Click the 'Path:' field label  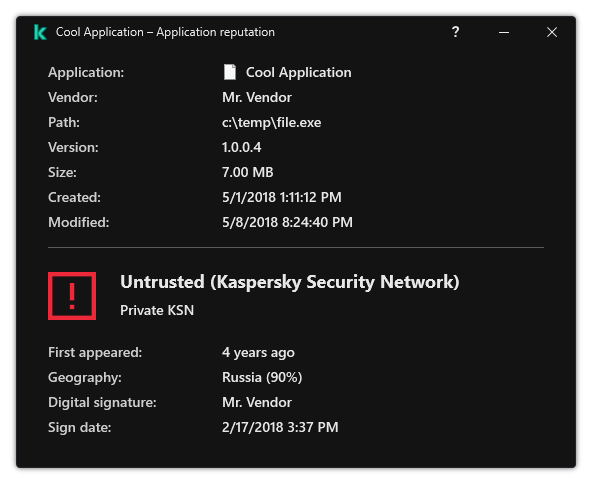tap(64, 122)
